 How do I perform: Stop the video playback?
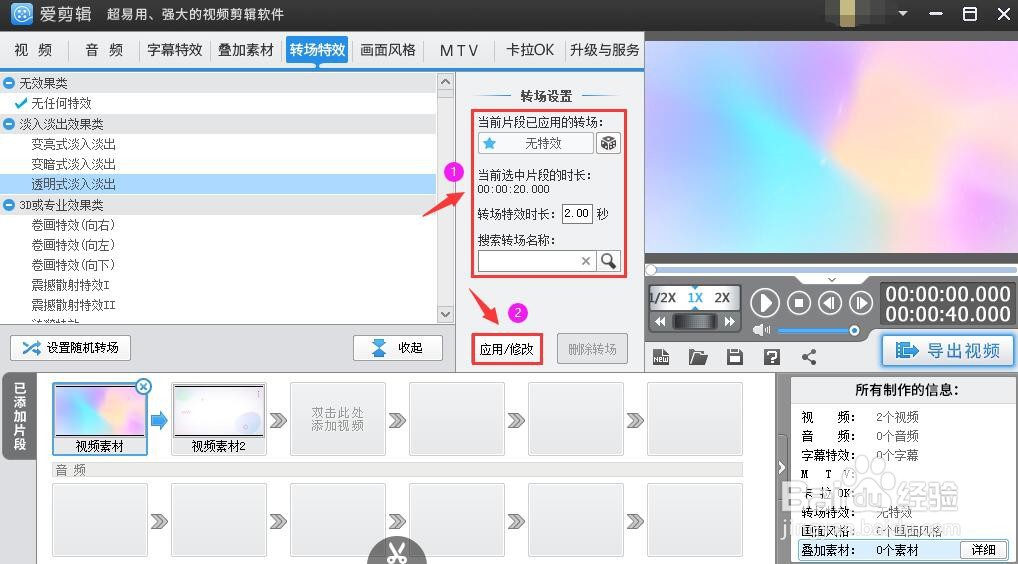coord(799,303)
